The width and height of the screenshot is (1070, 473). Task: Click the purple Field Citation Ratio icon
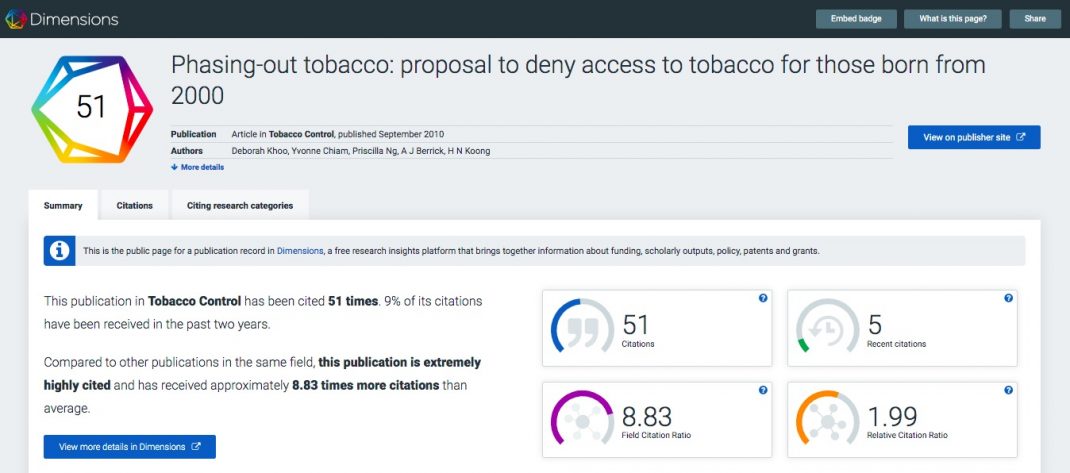click(x=582, y=420)
